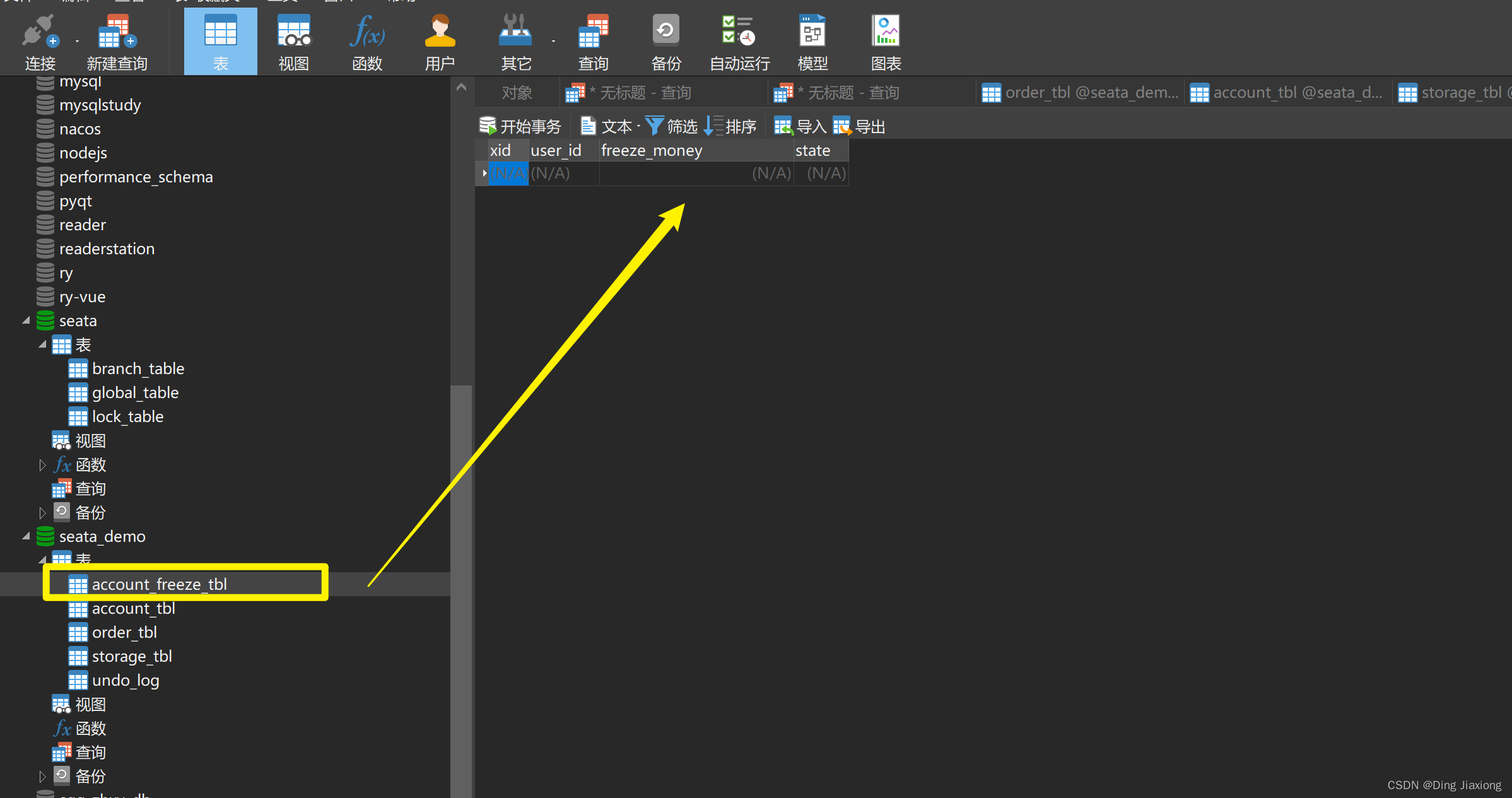This screenshot has height=798, width=1512.
Task: Select the account_freeze_tbl table
Action: click(x=159, y=584)
